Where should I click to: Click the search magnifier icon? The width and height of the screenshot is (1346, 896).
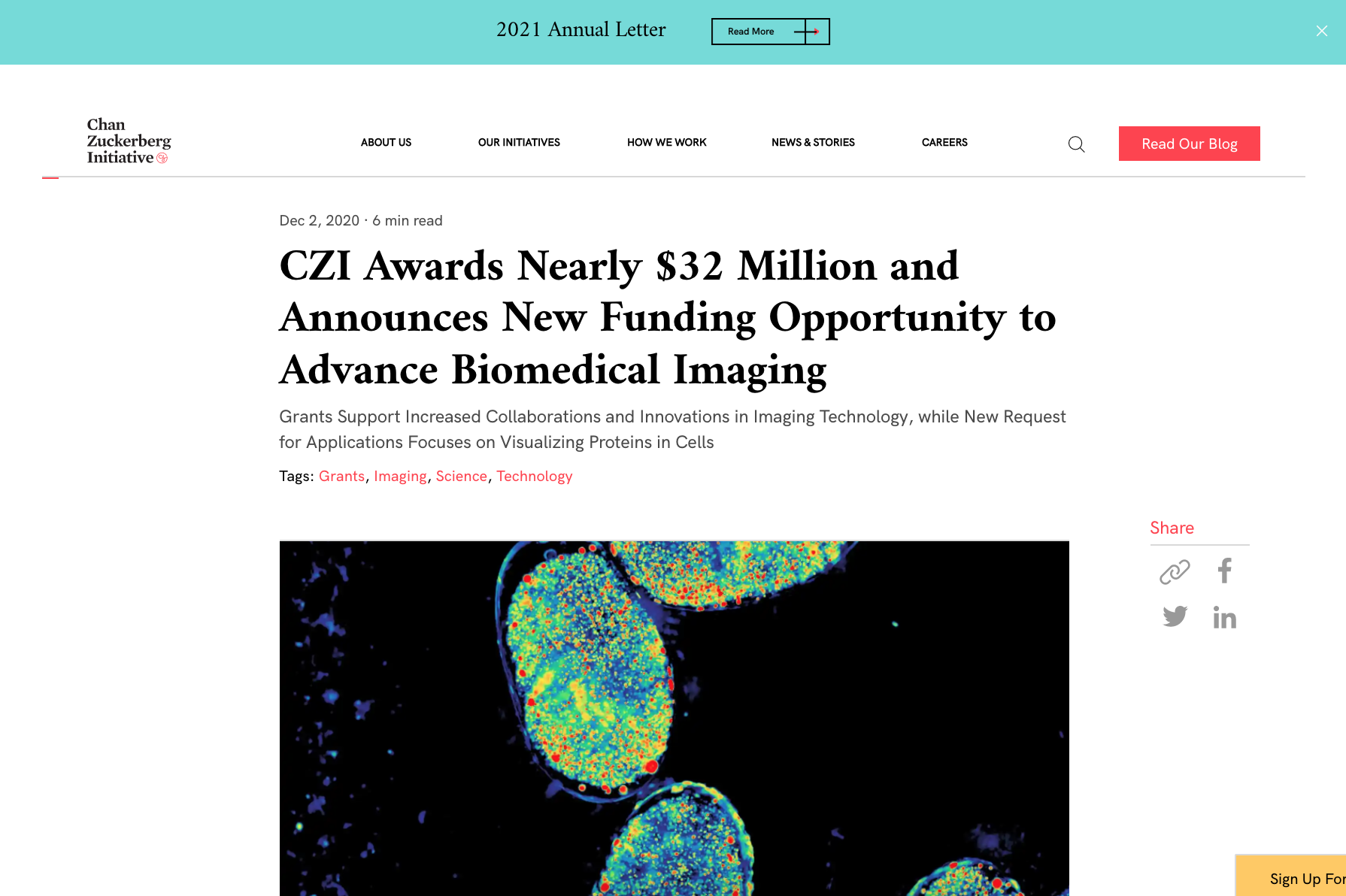click(x=1076, y=144)
